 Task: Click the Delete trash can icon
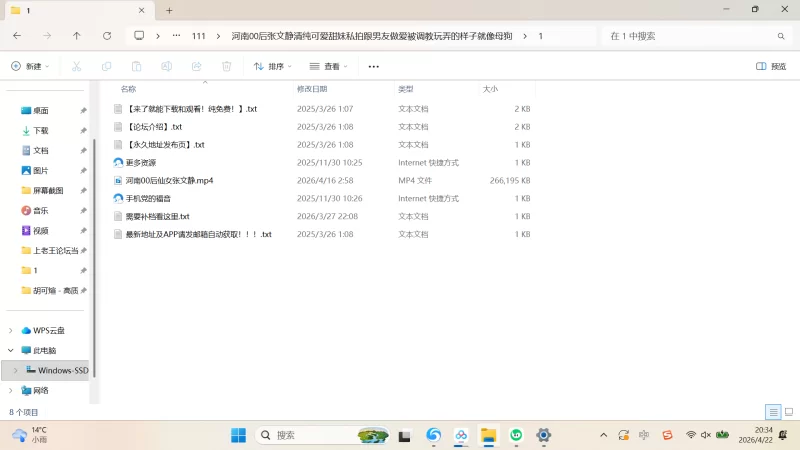[x=227, y=66]
